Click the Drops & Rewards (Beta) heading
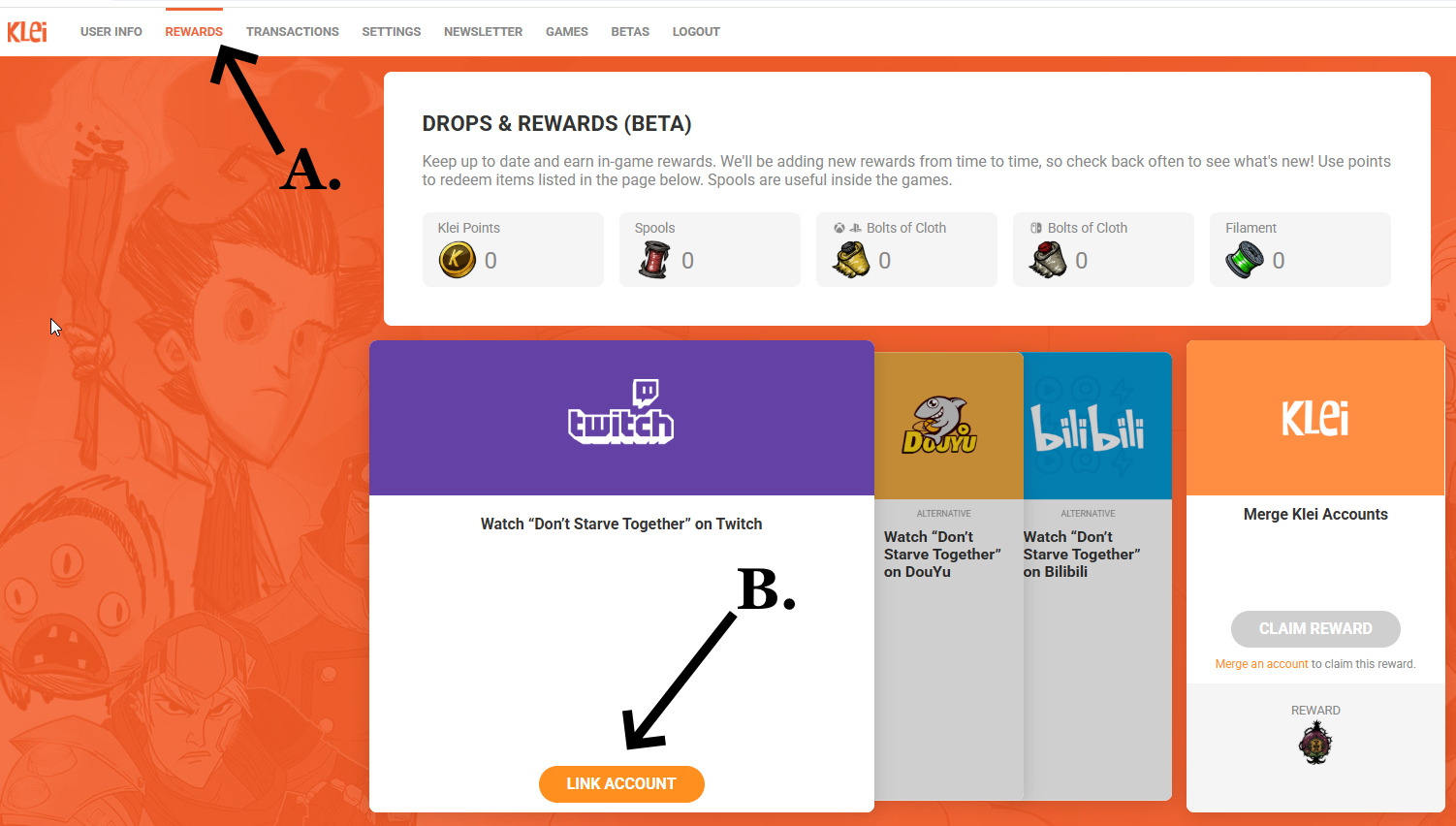1456x826 pixels. (x=556, y=124)
